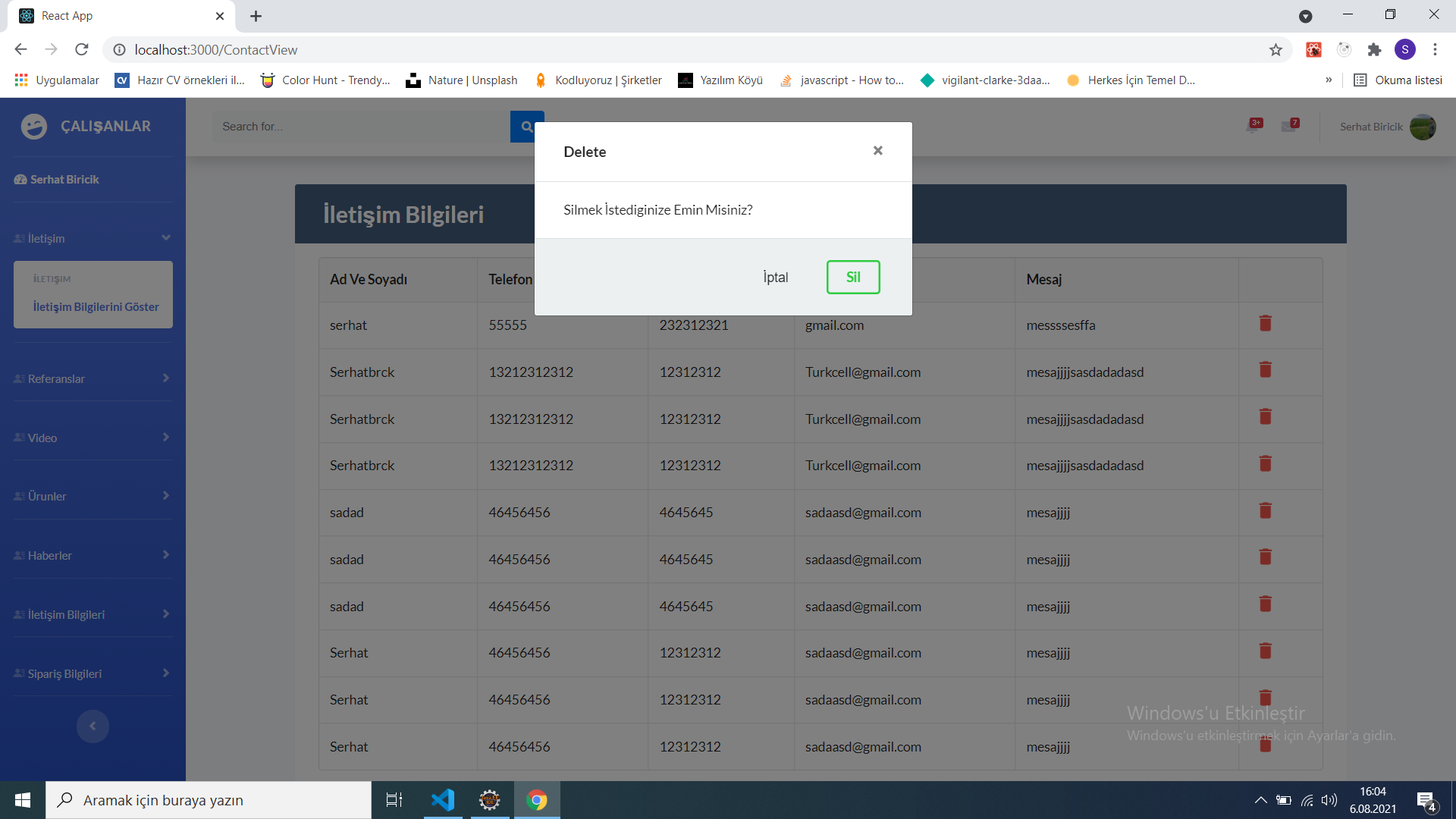Viewport: 1456px width, 819px height.
Task: Click trash icon for first Serhatbrck row
Action: click(x=1265, y=370)
